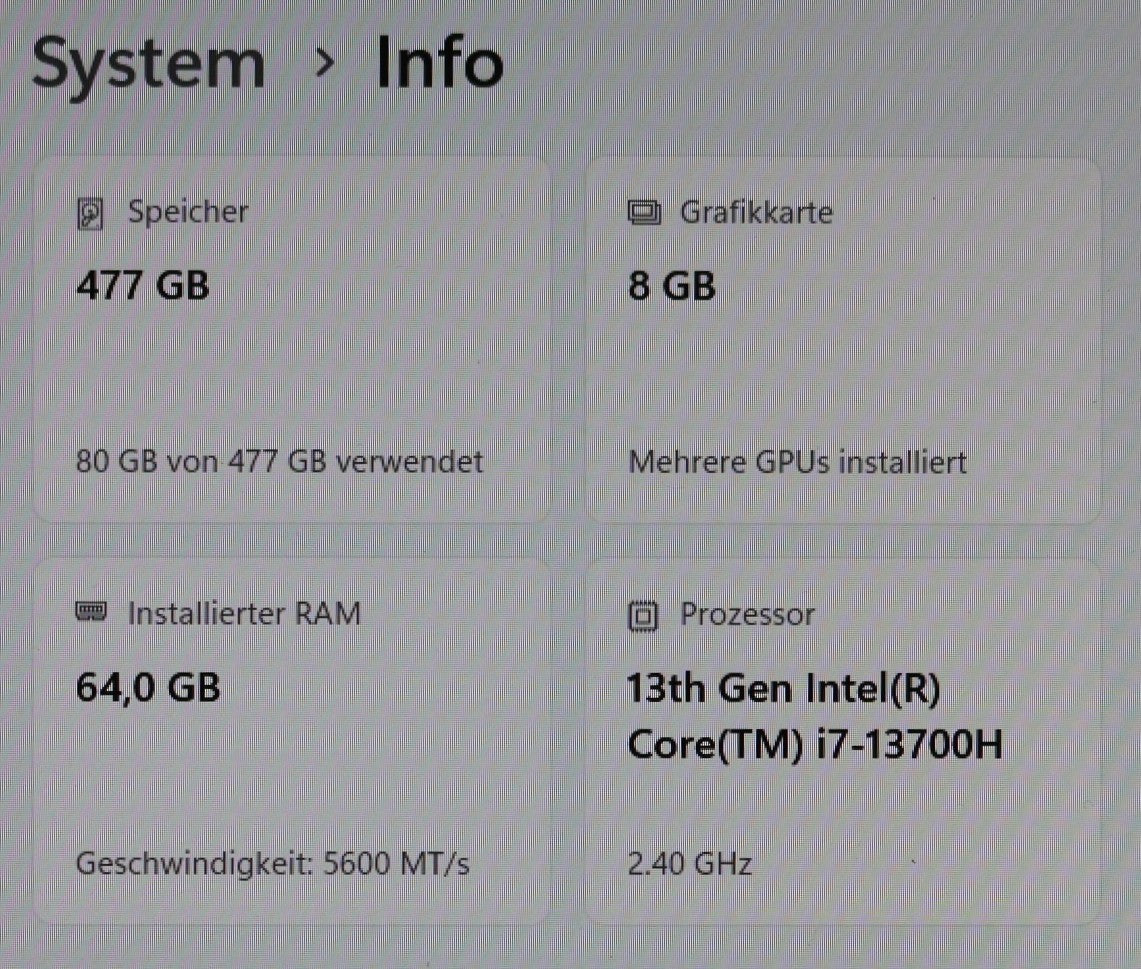Image resolution: width=1141 pixels, height=969 pixels.
Task: Click the System breadcrumb link
Action: click(148, 63)
